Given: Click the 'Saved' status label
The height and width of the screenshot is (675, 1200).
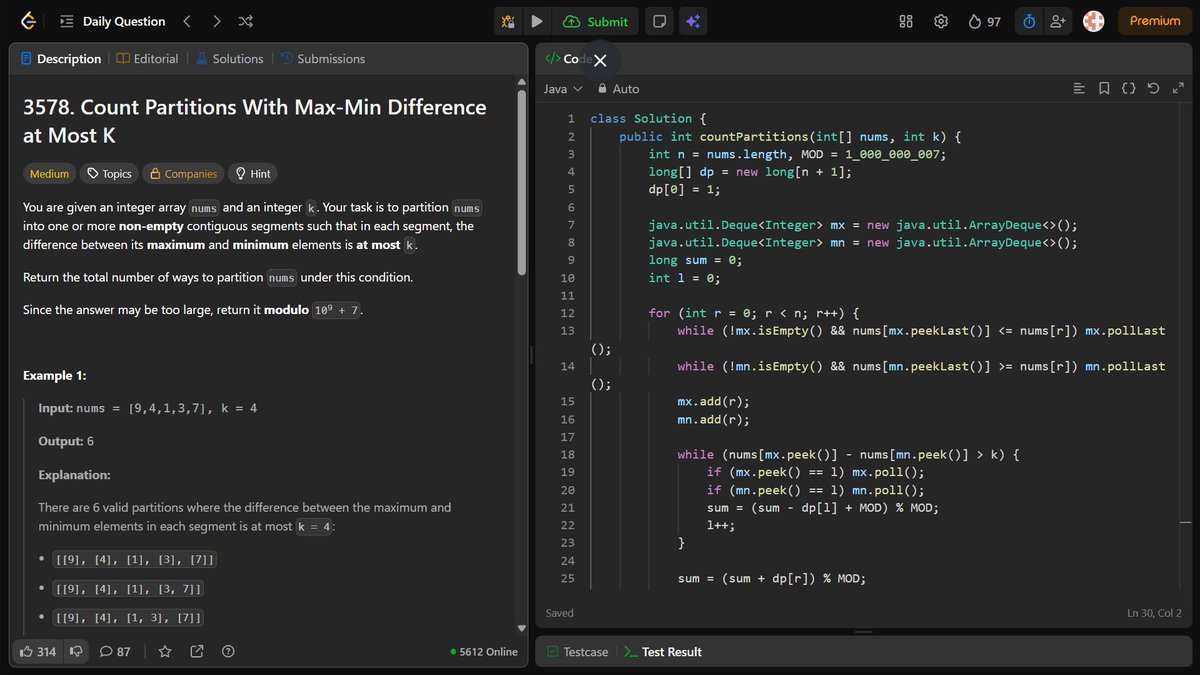Looking at the screenshot, I should point(560,613).
